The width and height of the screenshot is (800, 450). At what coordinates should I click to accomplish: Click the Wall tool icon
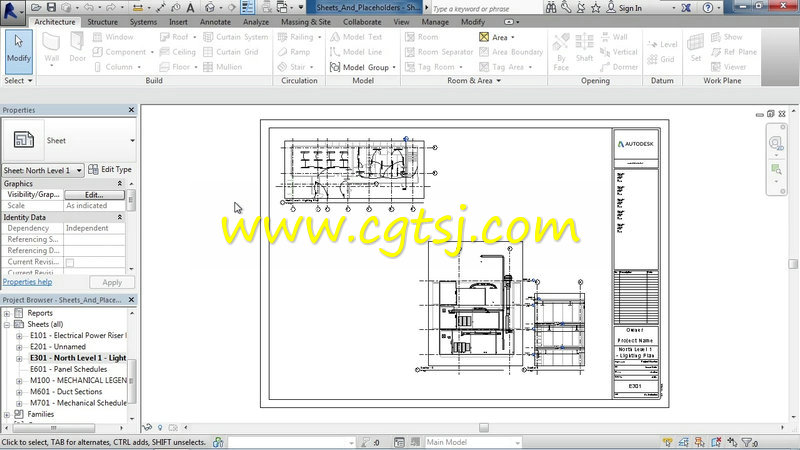point(52,47)
